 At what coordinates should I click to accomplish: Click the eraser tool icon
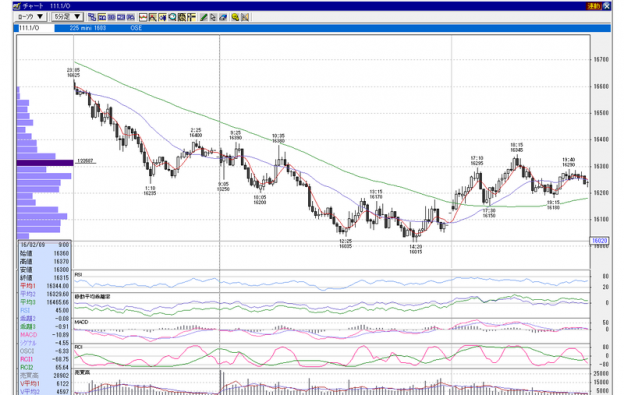[223, 17]
